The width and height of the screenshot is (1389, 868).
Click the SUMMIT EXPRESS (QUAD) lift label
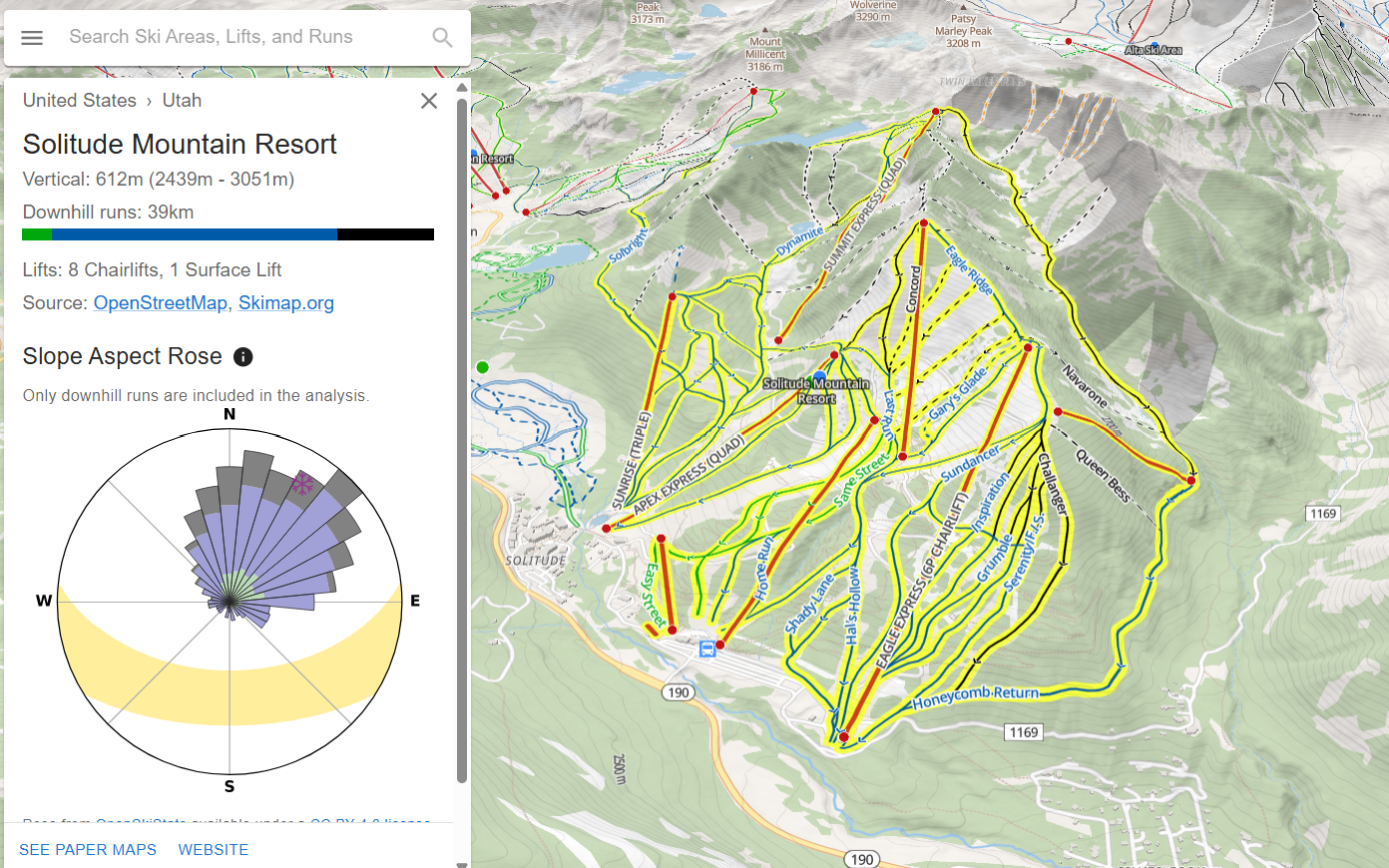click(864, 215)
